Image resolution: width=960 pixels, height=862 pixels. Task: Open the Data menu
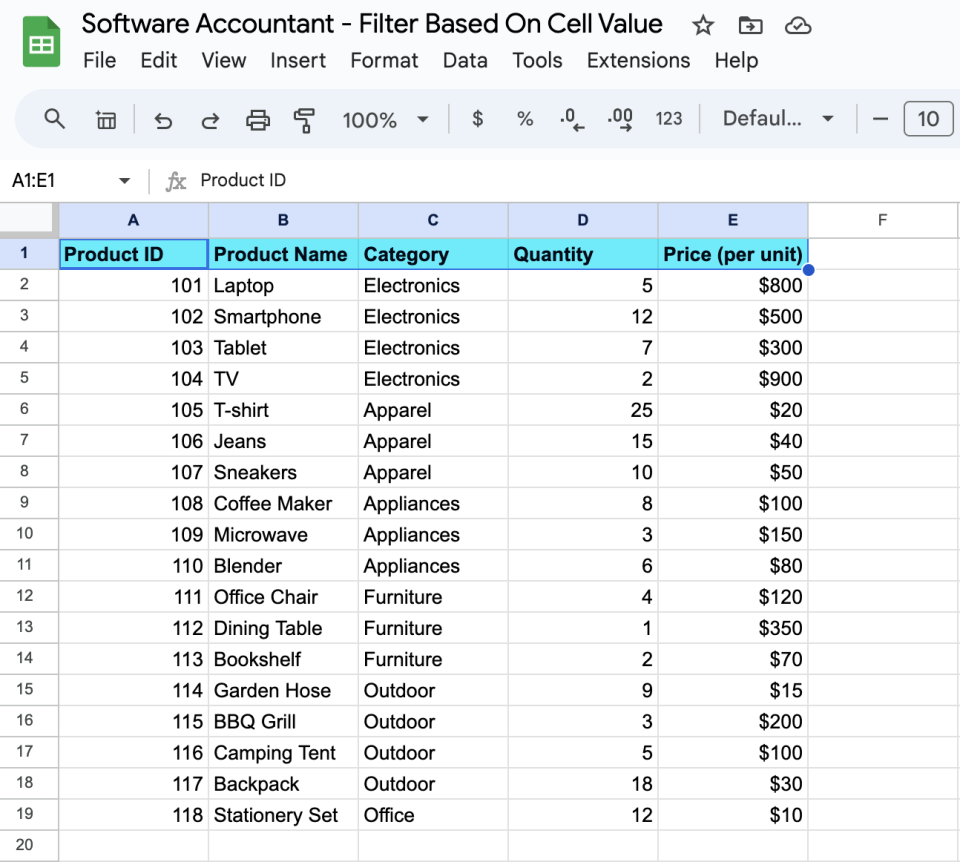[465, 61]
